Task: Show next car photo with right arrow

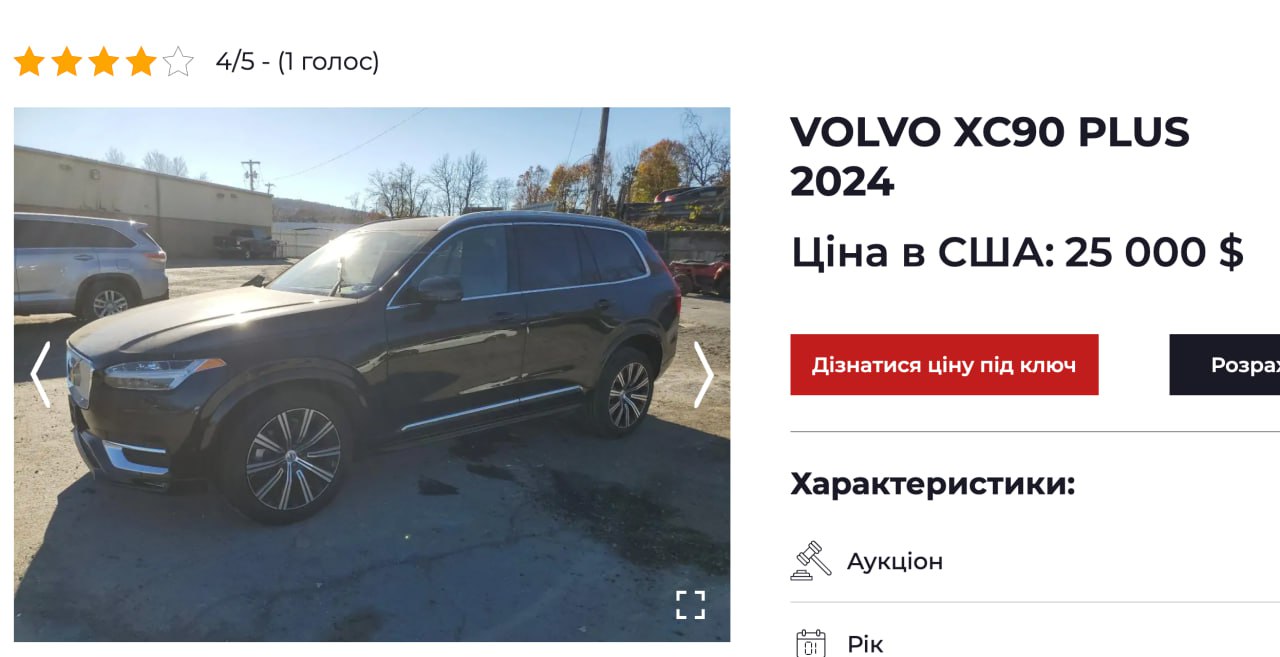Action: pos(704,375)
